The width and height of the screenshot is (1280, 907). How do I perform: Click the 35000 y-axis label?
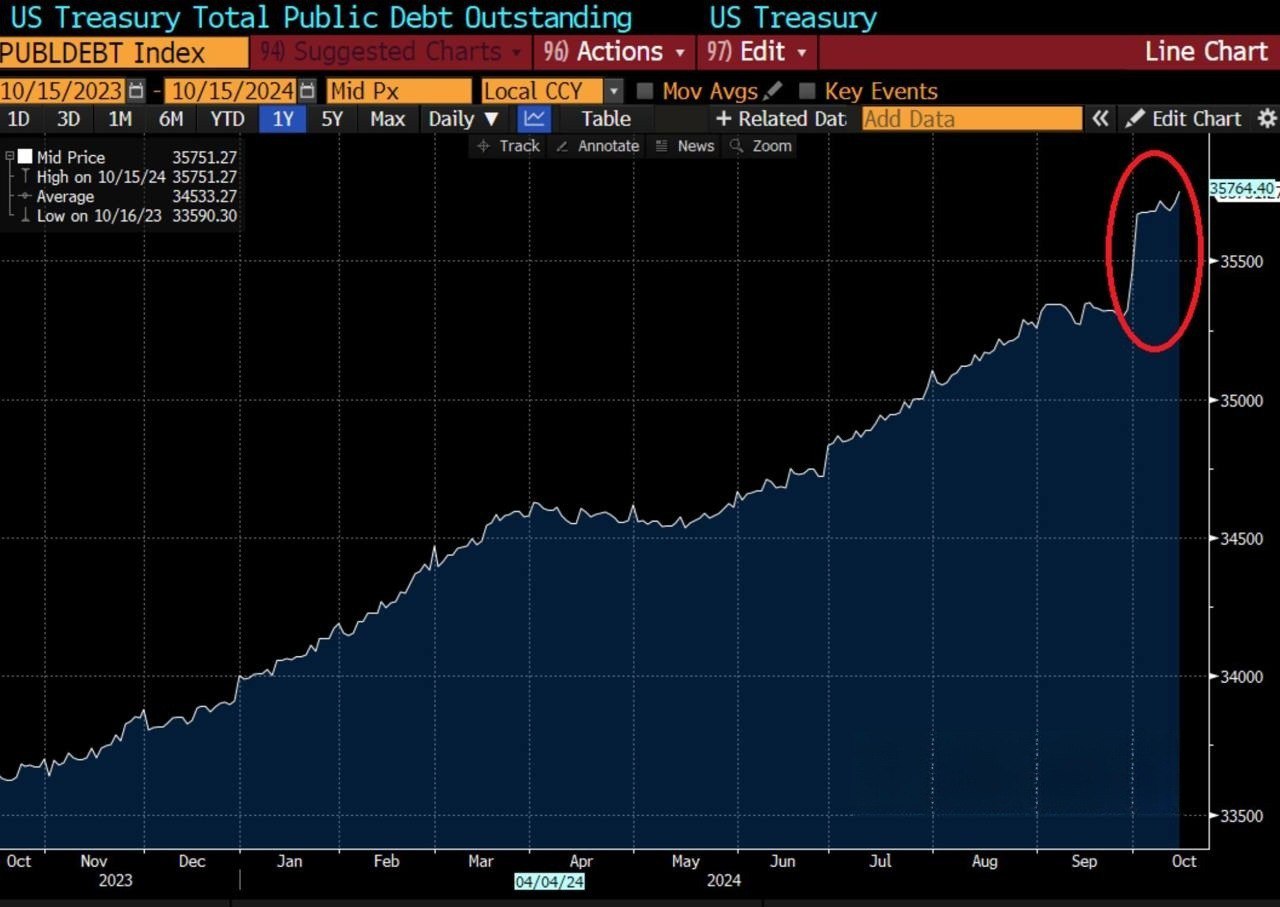click(1242, 400)
